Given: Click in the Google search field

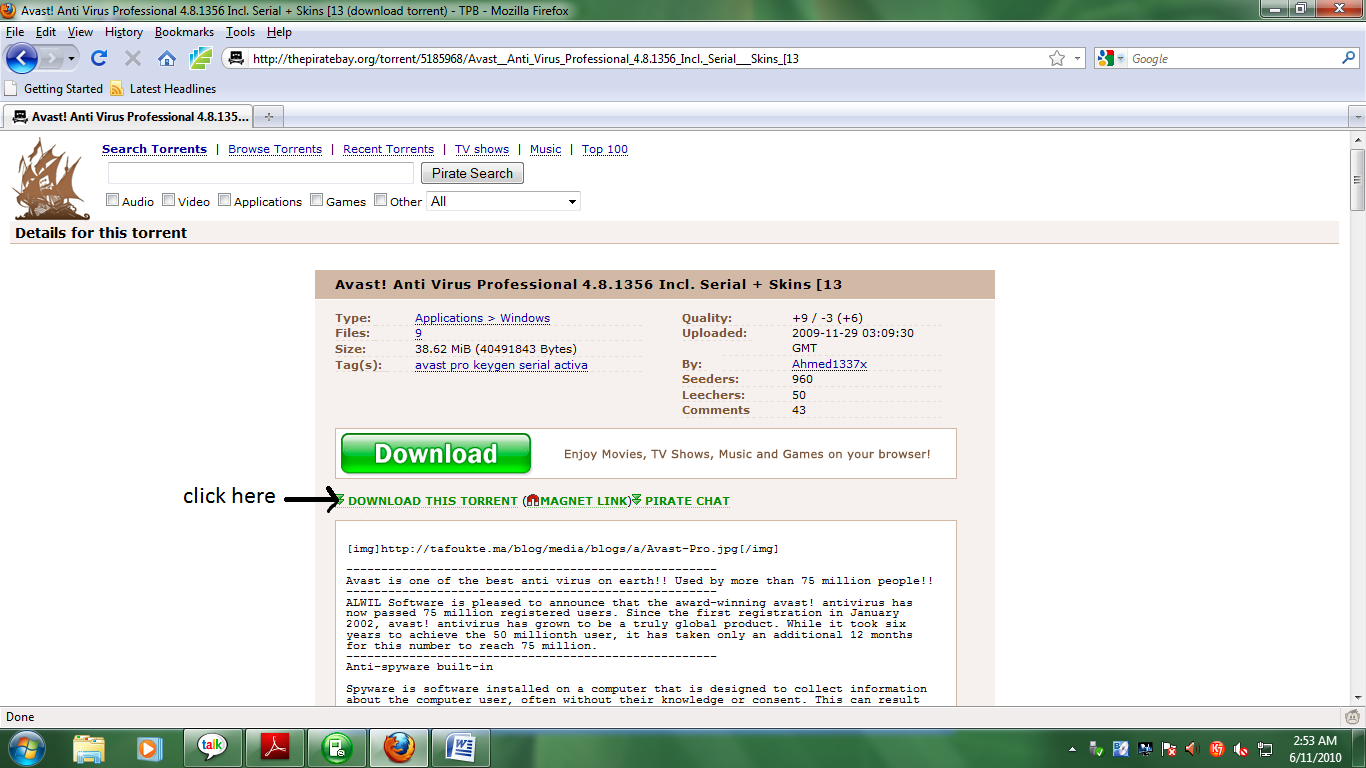Looking at the screenshot, I should coord(1234,59).
